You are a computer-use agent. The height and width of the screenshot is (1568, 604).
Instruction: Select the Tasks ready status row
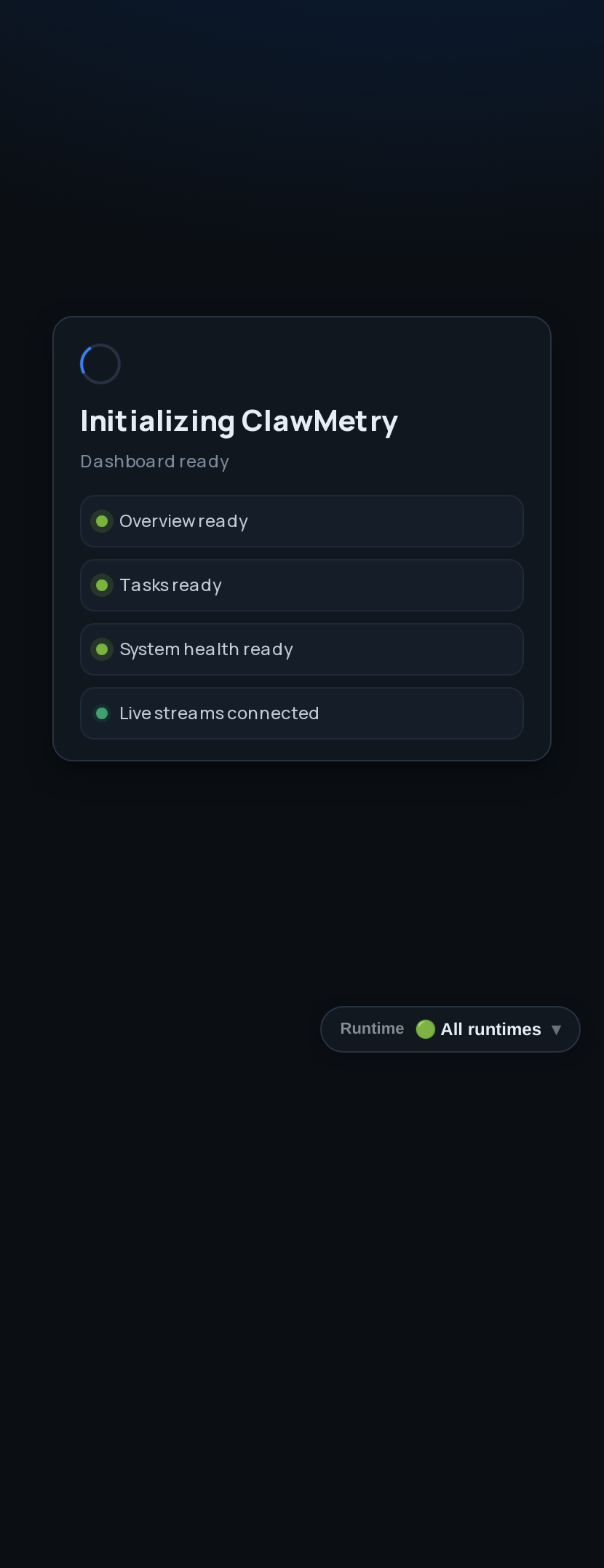[302, 585]
